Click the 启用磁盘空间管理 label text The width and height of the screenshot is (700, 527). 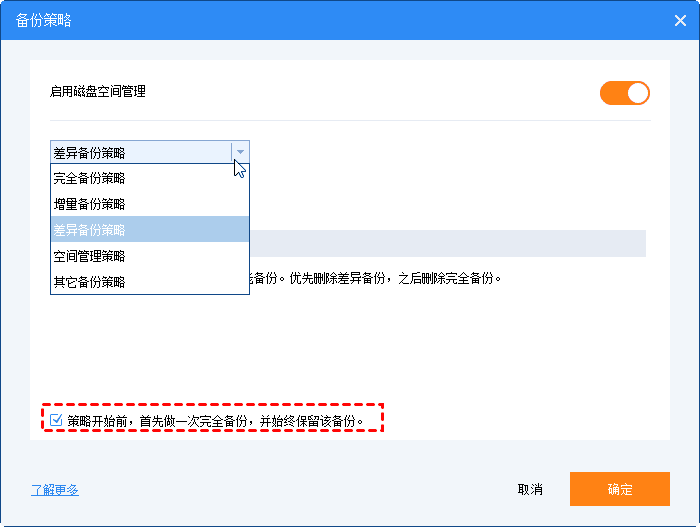(x=98, y=92)
